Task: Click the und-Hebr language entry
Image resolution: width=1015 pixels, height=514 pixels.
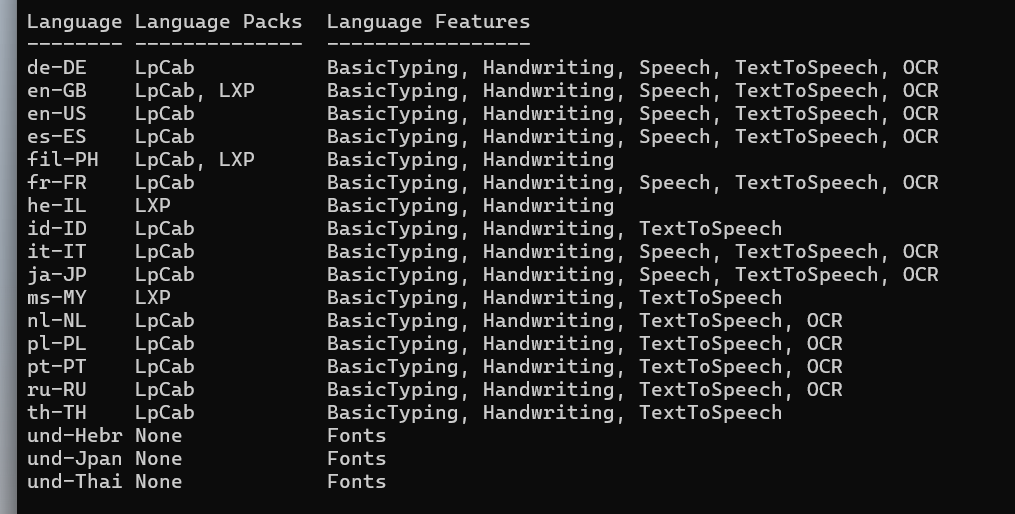Action: click(x=74, y=435)
